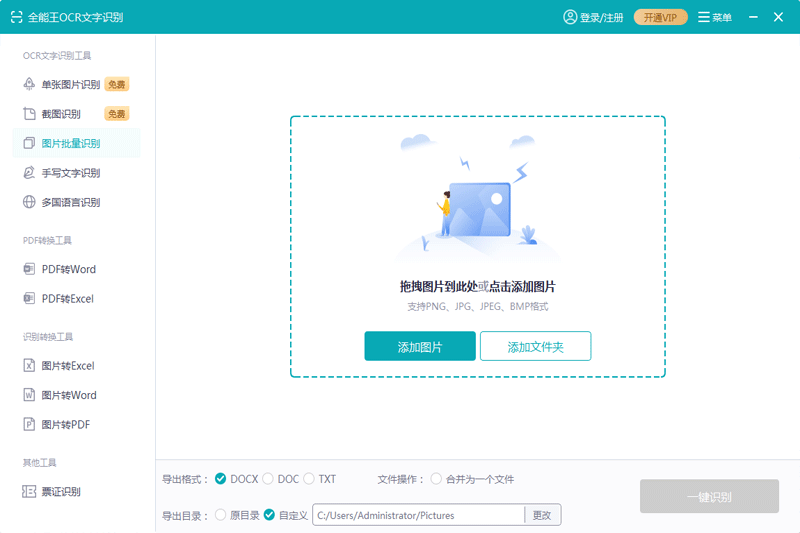Click the 添加图片 button
Screen dimensions: 800x533
click(x=420, y=347)
